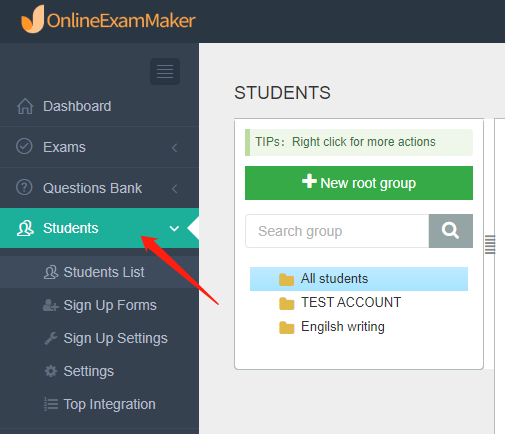Click the Questions Bank question mark icon
505x434 pixels.
(24, 187)
